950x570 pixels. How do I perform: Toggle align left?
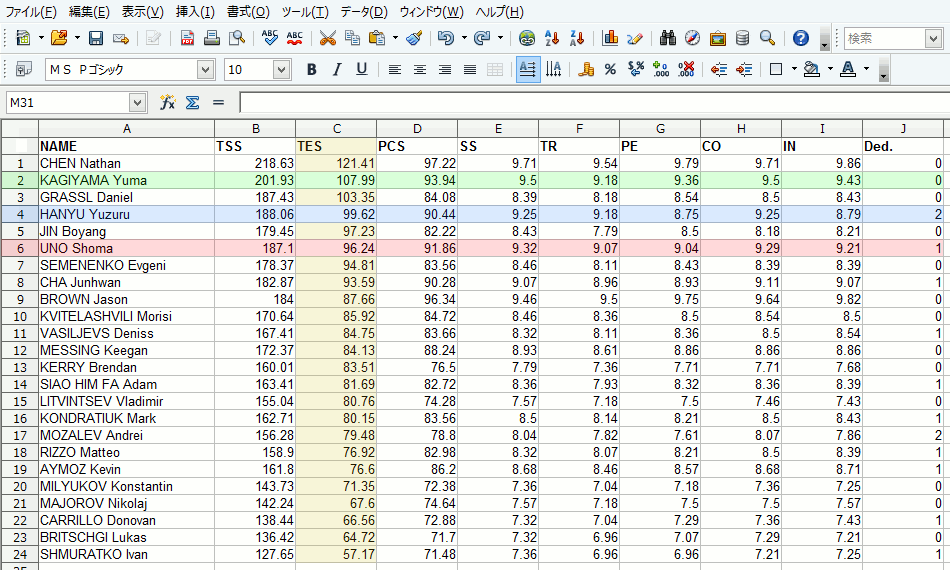(x=394, y=69)
